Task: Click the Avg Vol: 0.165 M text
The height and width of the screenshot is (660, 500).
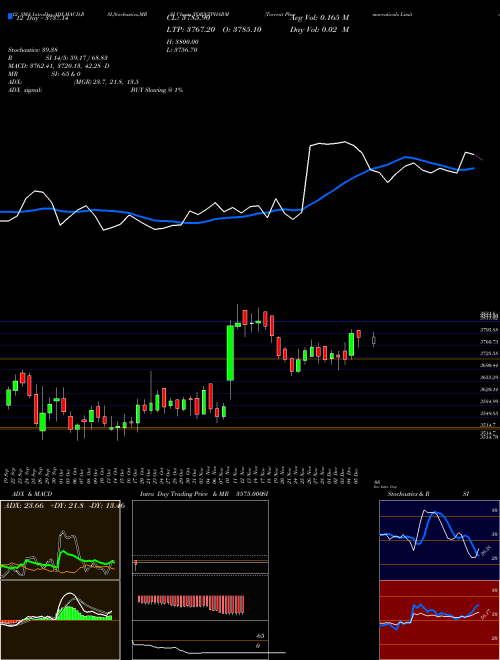Action: tap(320, 18)
